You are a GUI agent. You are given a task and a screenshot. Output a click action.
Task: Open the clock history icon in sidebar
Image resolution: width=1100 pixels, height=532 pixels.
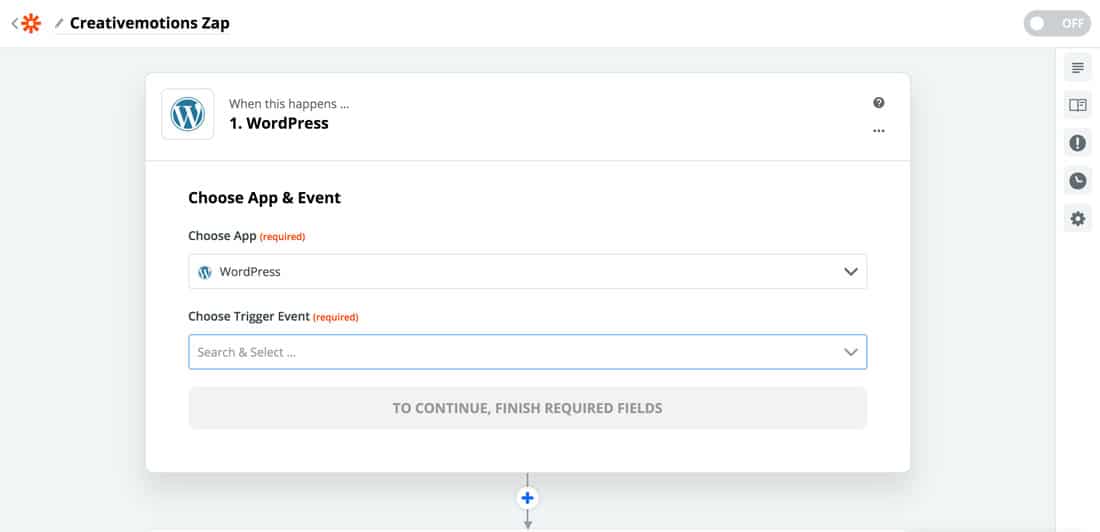pos(1078,181)
